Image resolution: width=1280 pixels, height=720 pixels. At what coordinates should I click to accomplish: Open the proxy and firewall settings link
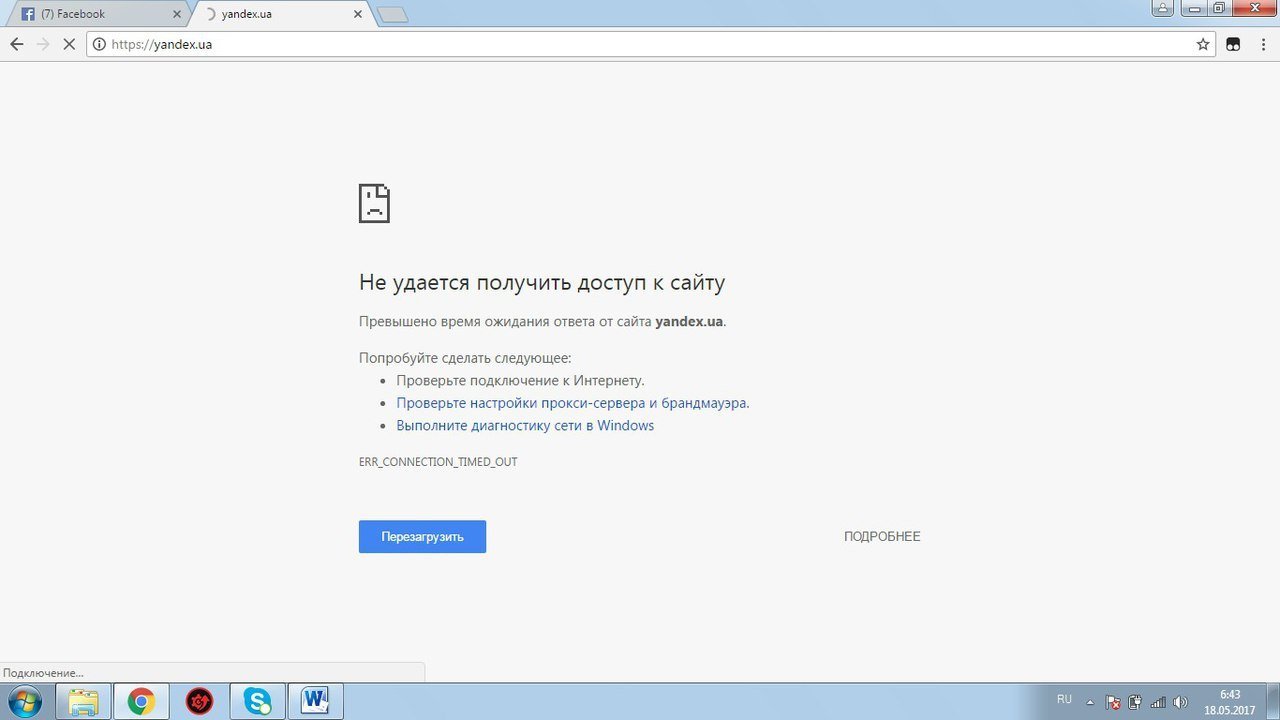click(x=572, y=403)
